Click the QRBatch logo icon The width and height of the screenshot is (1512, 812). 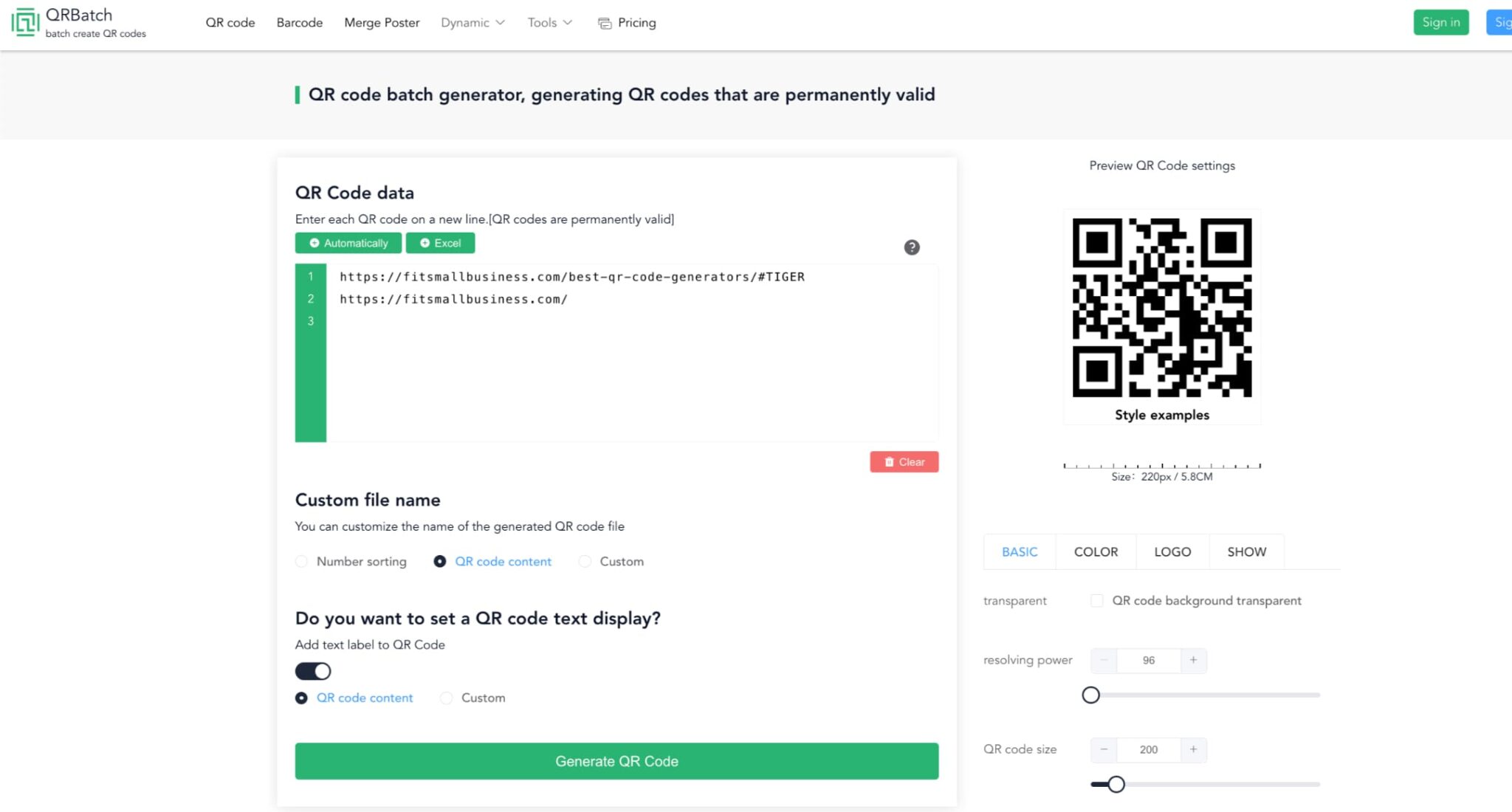coord(24,21)
